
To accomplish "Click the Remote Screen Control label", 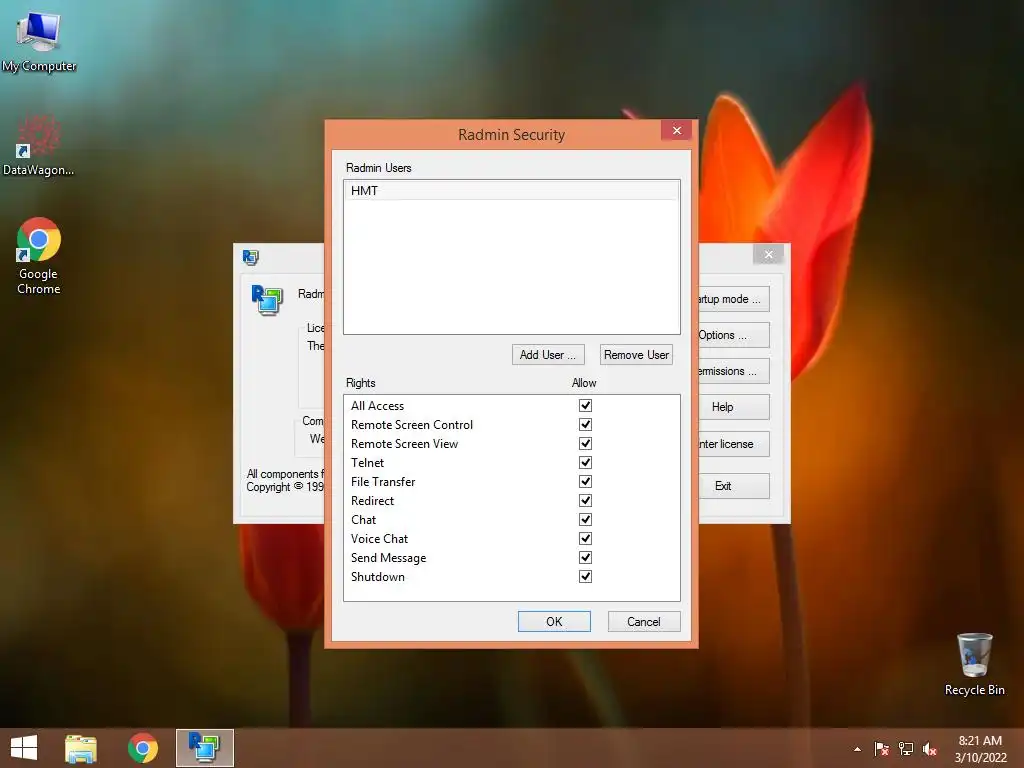I will pyautogui.click(x=412, y=424).
